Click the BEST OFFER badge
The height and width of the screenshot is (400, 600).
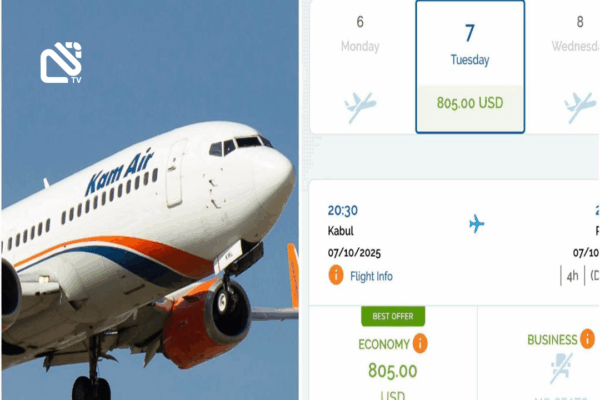click(x=393, y=316)
